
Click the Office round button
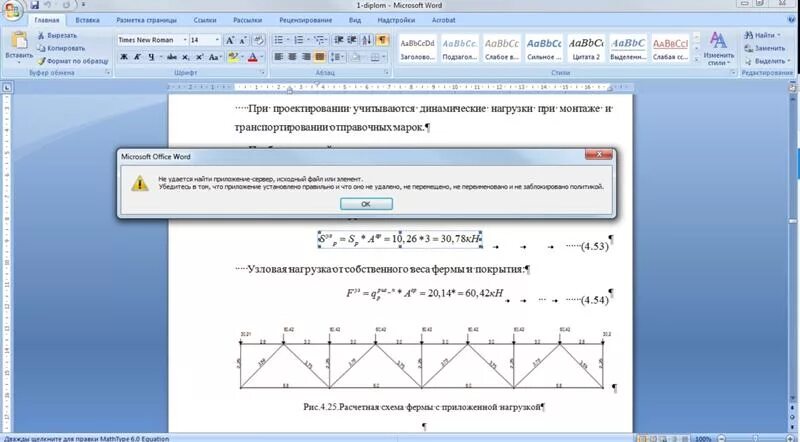point(11,9)
